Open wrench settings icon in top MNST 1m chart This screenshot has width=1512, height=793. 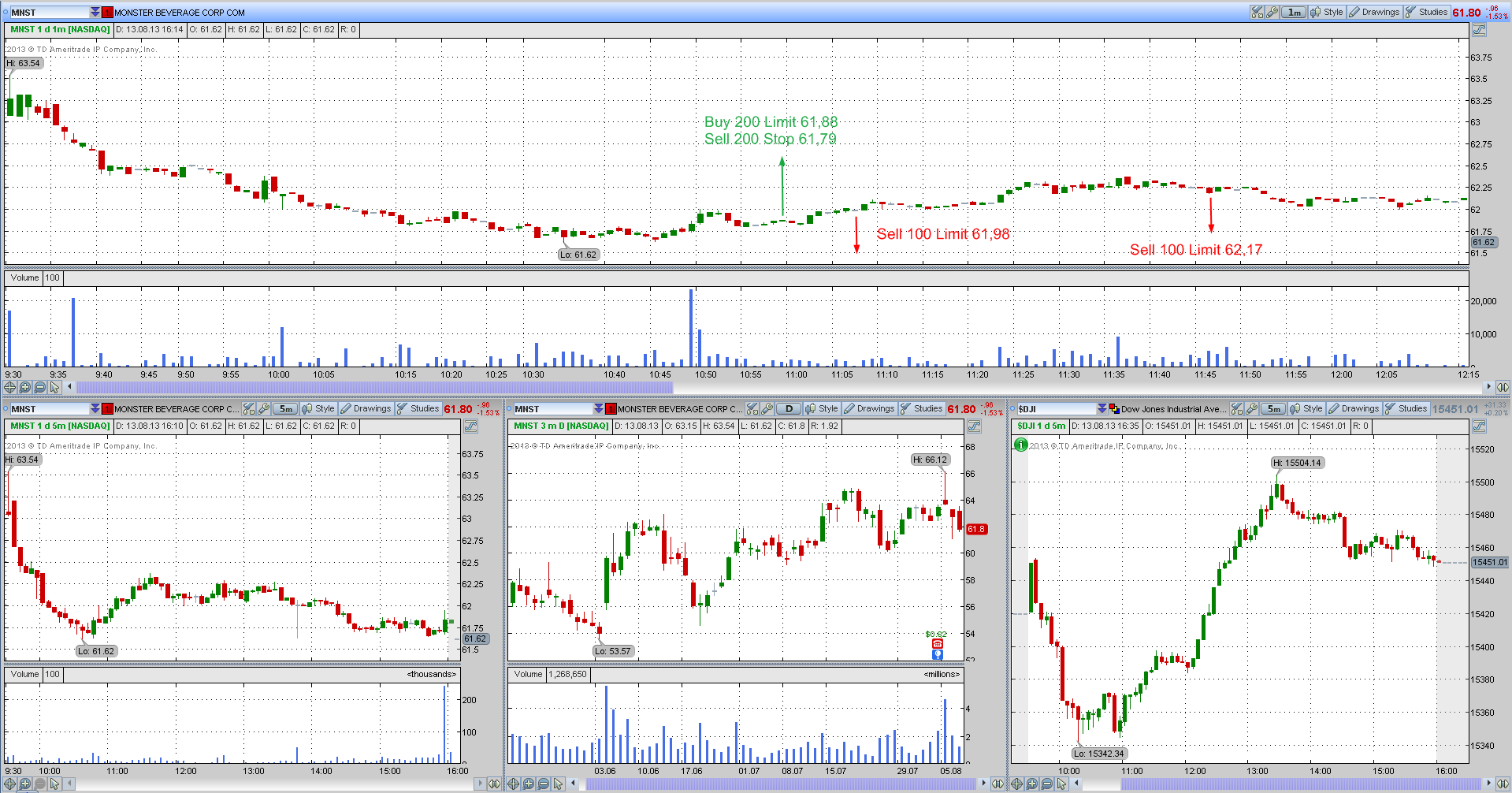1272,13
